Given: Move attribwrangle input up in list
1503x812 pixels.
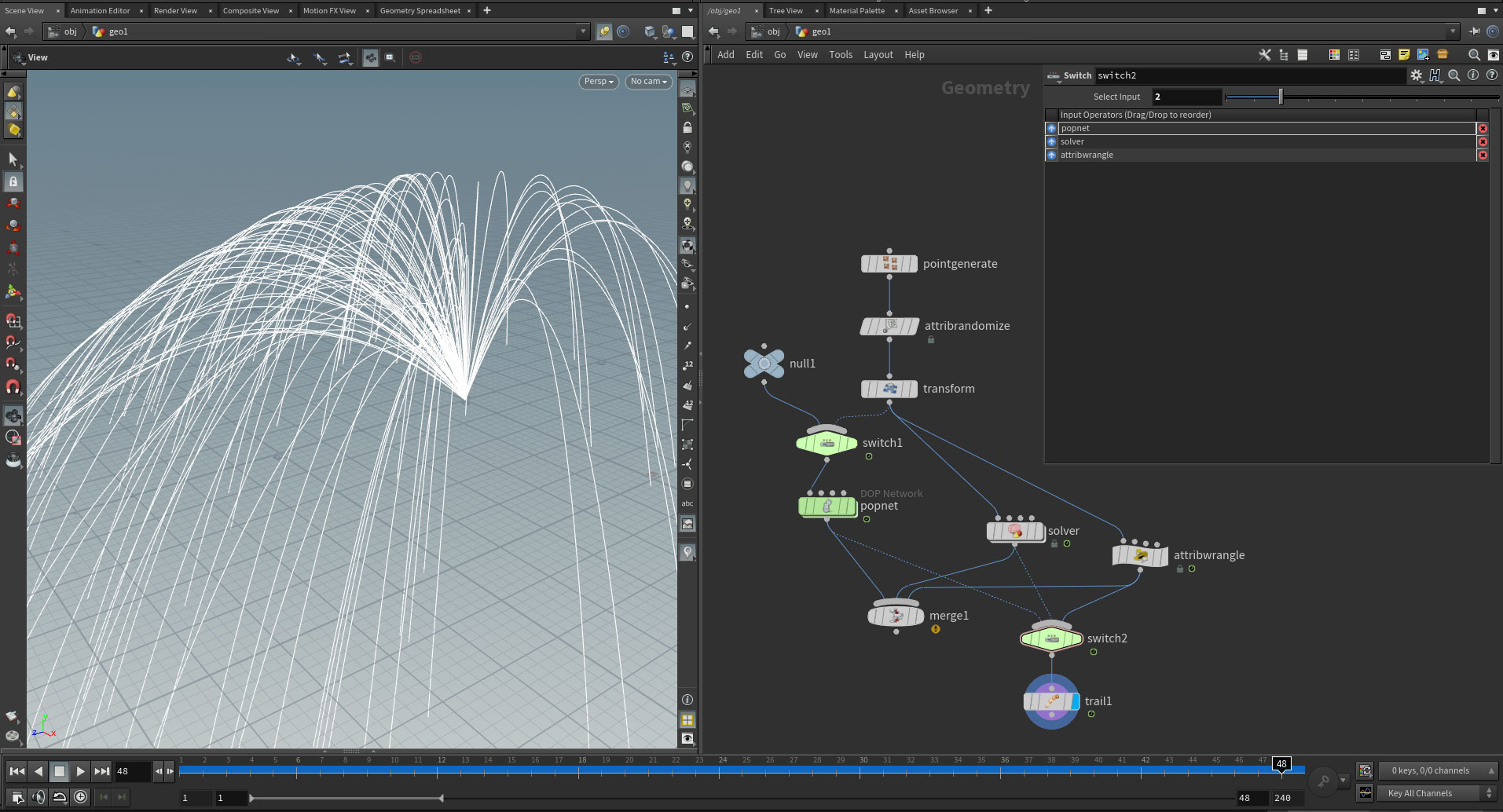Looking at the screenshot, I should (1051, 155).
